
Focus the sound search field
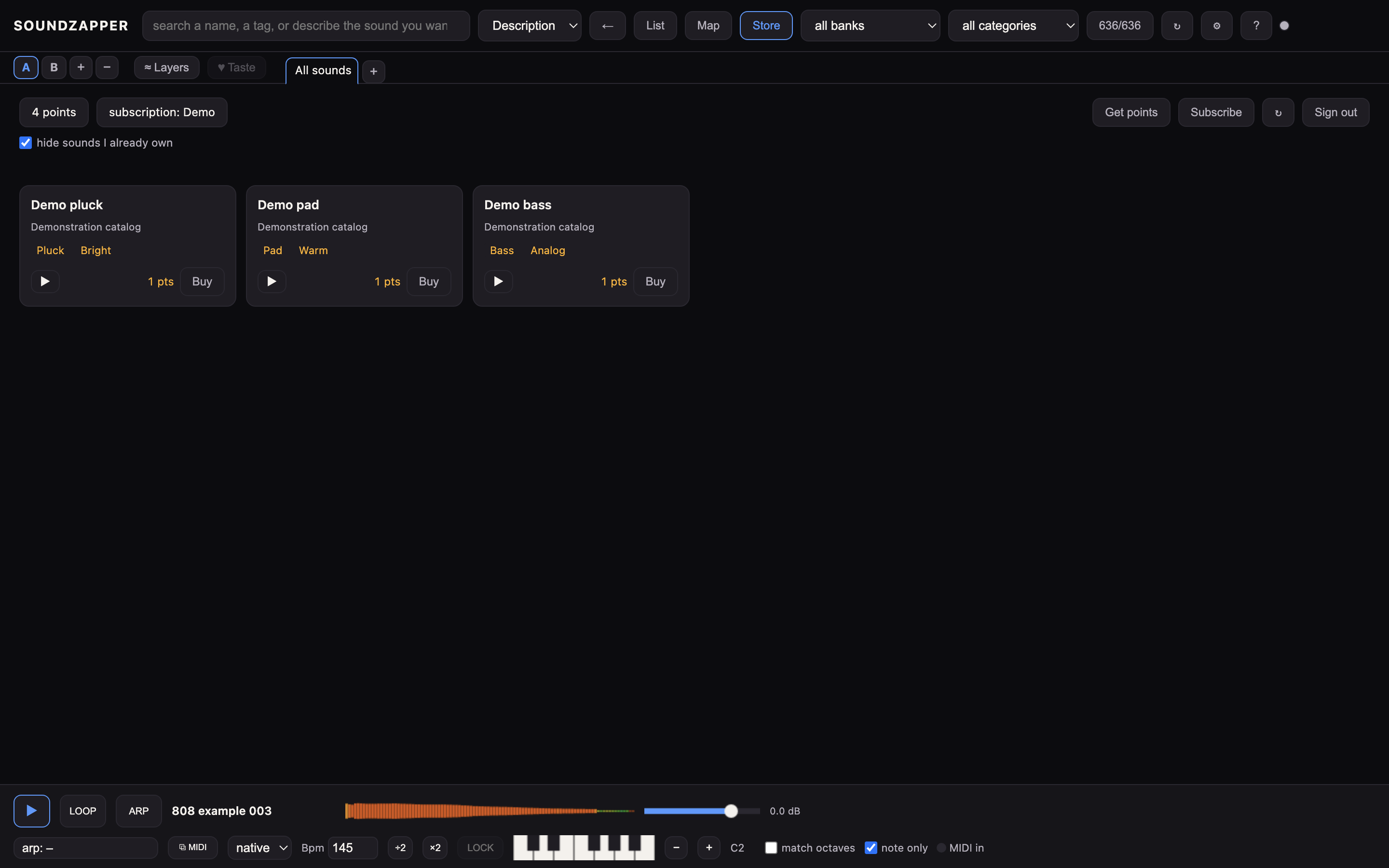click(306, 26)
